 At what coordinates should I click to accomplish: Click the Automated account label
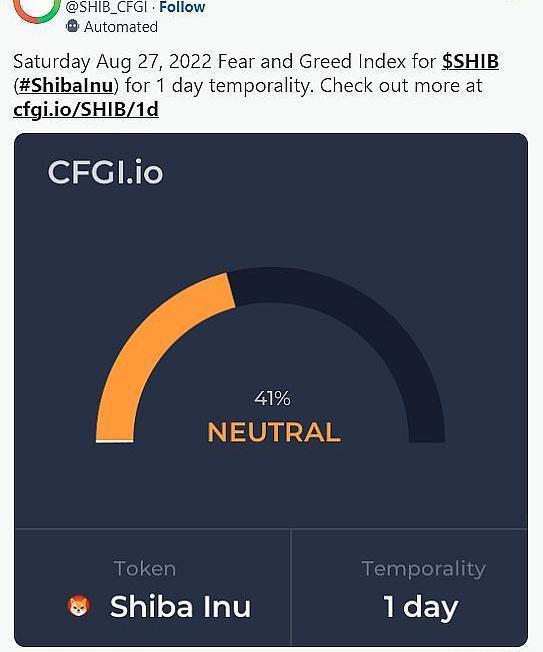(x=121, y=27)
